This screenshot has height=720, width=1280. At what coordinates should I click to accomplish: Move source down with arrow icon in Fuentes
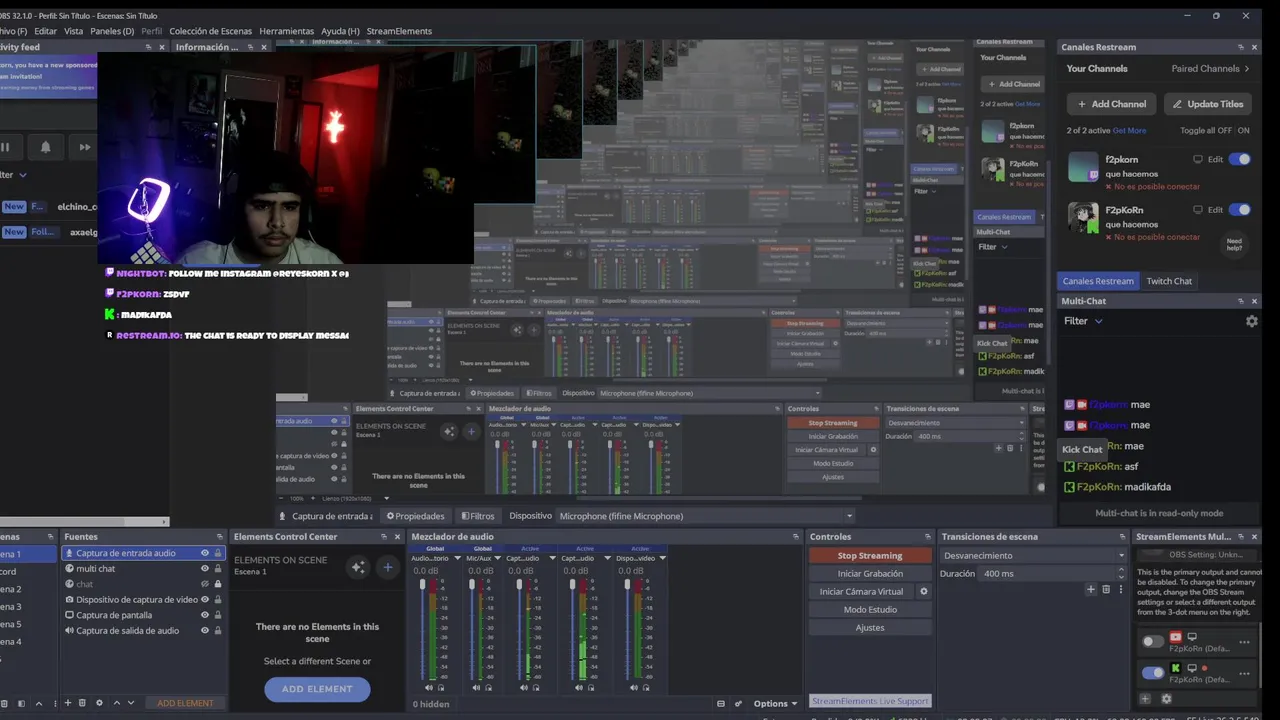131,703
